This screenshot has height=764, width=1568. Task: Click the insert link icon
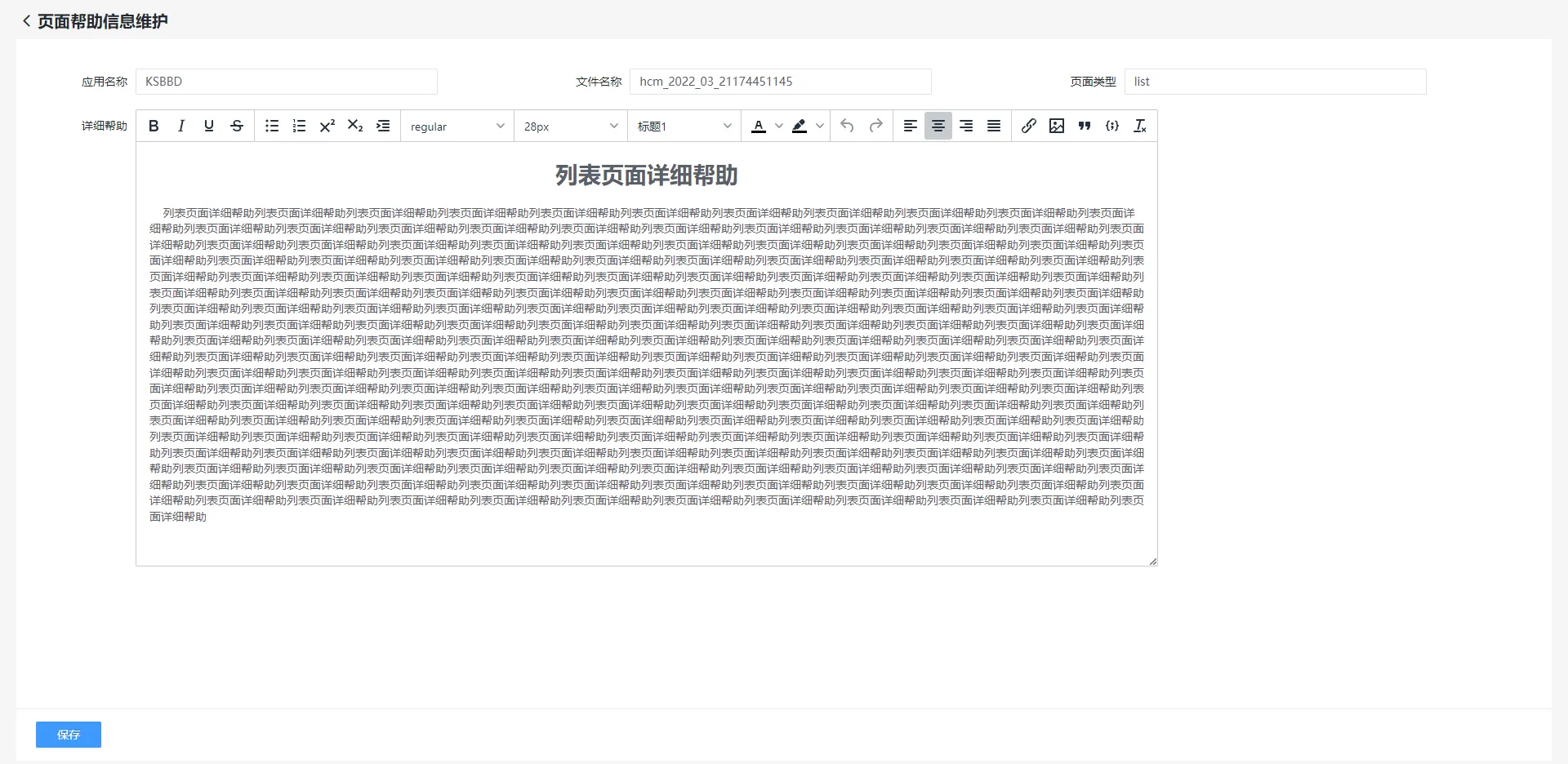(x=1029, y=126)
